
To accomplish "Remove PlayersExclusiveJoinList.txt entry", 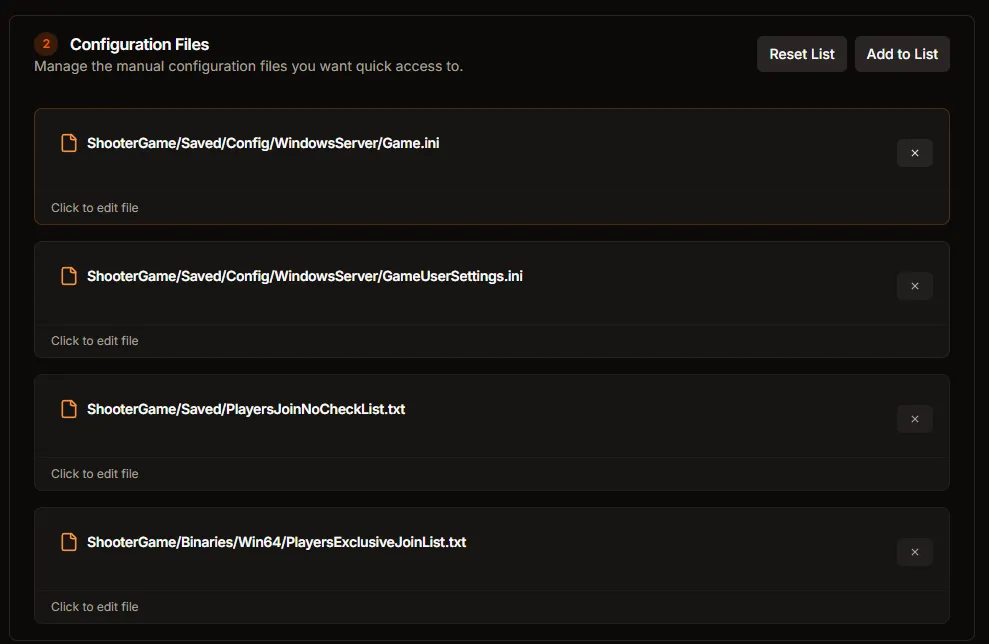I will click(x=914, y=552).
